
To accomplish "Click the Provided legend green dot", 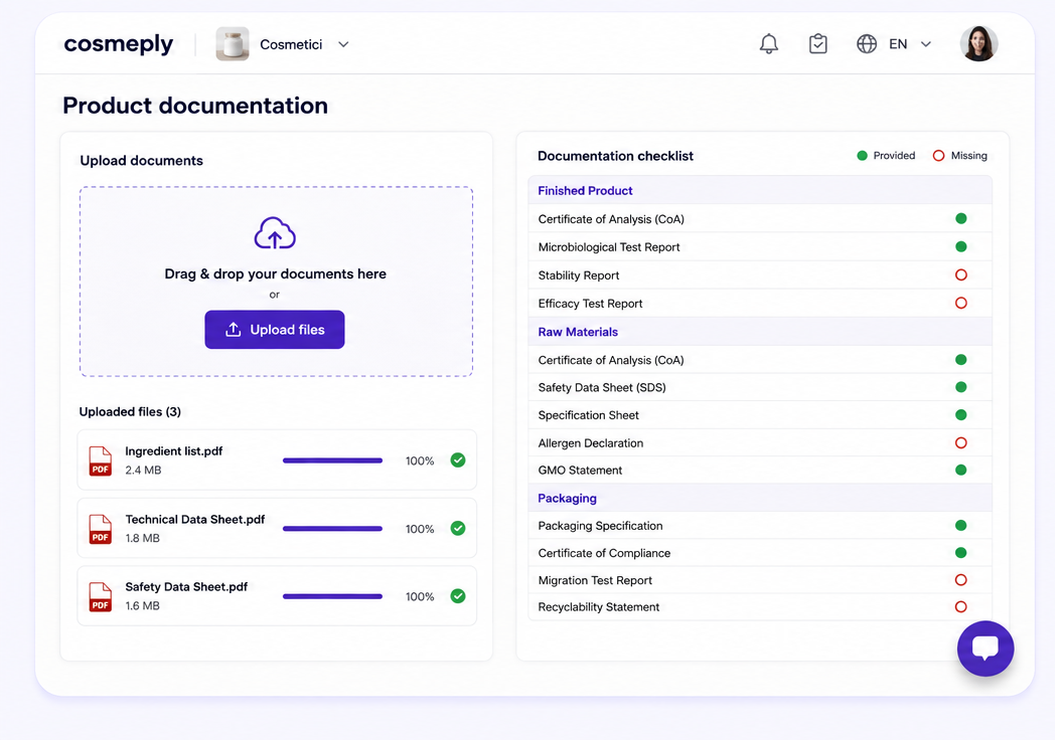I will (862, 155).
